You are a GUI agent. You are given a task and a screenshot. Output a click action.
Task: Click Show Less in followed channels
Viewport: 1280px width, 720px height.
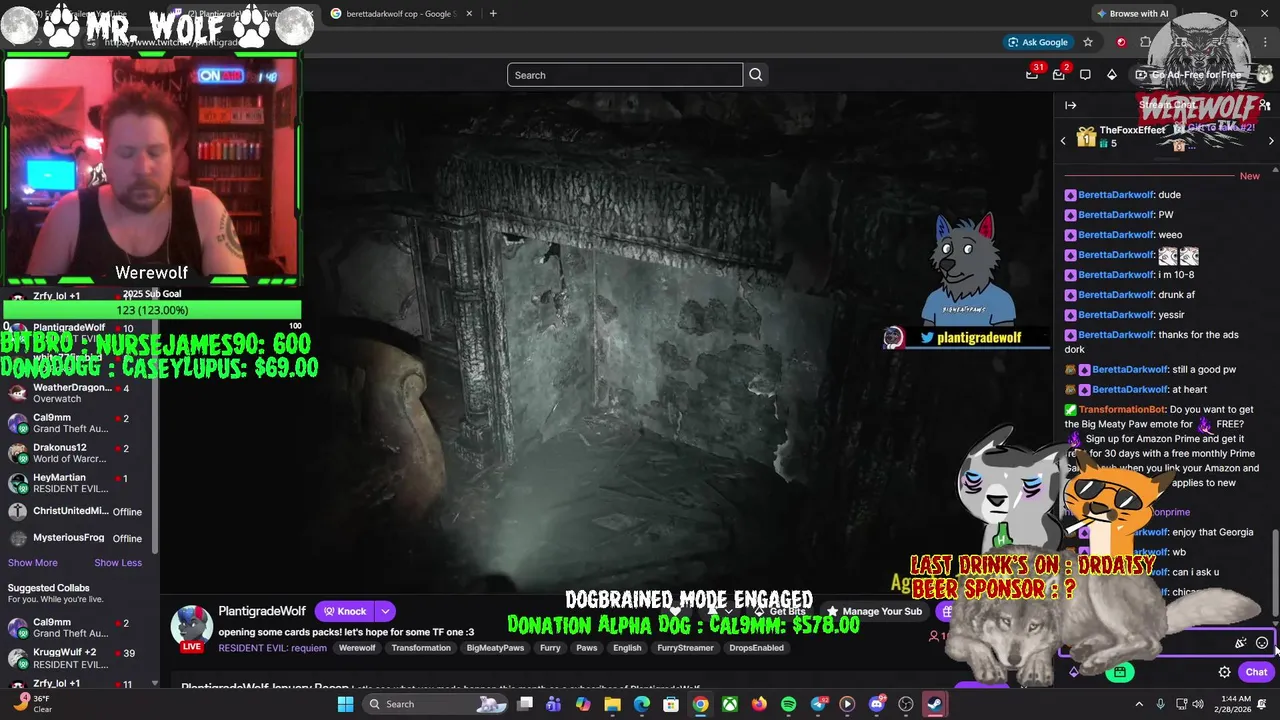pos(118,563)
